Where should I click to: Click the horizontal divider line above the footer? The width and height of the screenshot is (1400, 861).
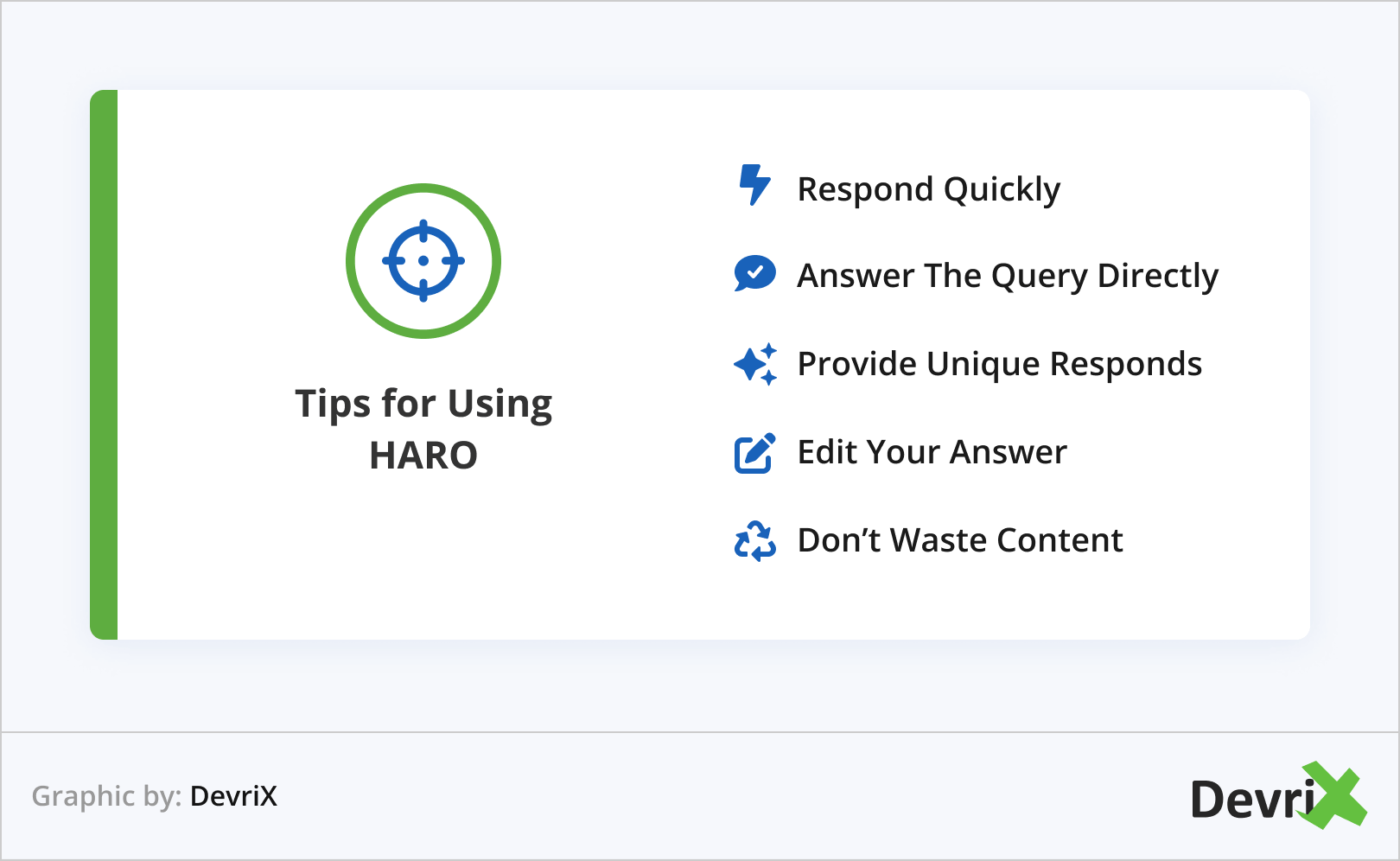[x=700, y=732]
